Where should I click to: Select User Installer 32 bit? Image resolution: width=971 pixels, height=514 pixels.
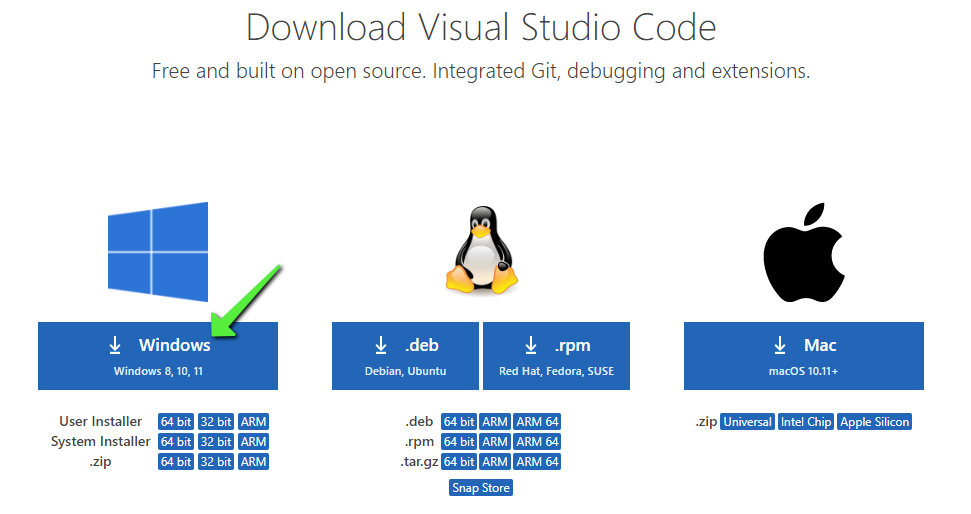click(x=216, y=422)
